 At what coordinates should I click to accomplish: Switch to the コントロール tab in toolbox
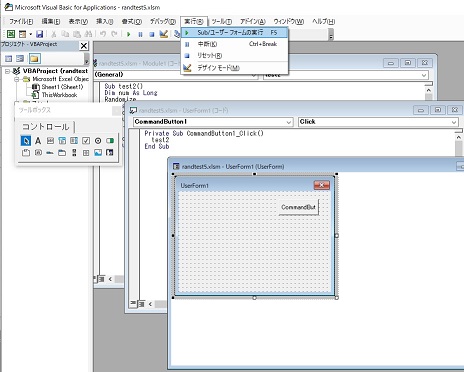45,127
